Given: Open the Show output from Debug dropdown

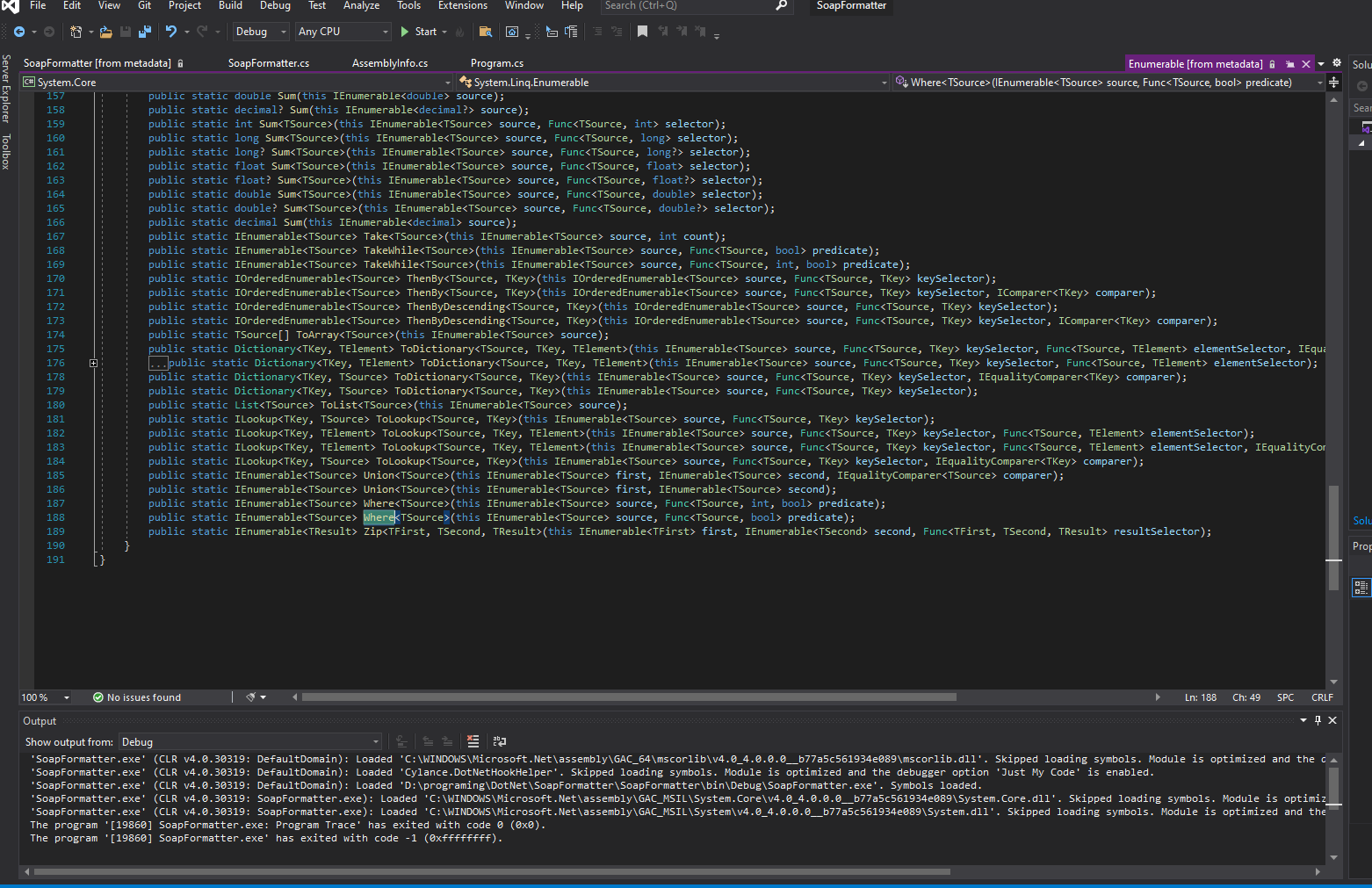Looking at the screenshot, I should (x=250, y=742).
